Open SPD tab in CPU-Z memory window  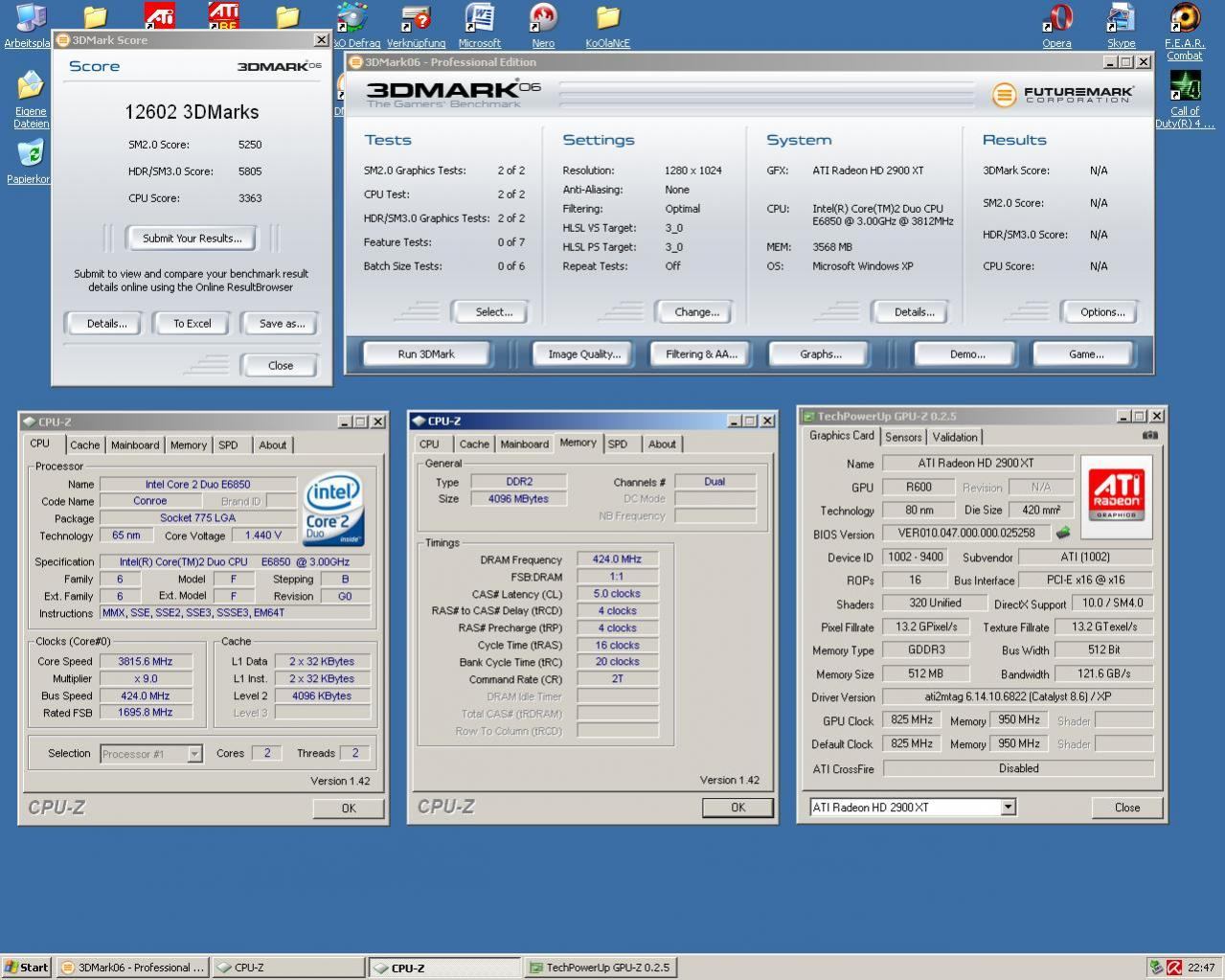pos(618,444)
